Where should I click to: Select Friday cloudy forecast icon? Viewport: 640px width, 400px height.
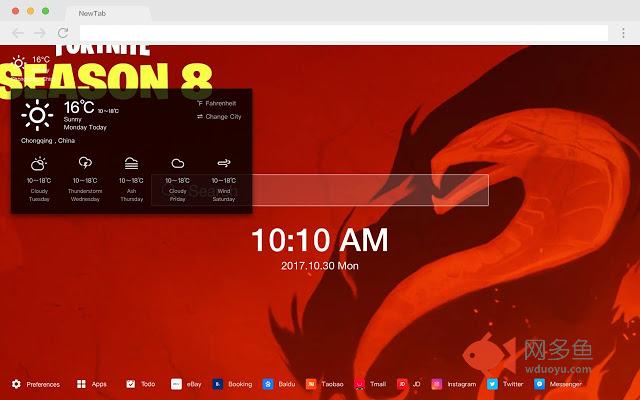tap(178, 164)
